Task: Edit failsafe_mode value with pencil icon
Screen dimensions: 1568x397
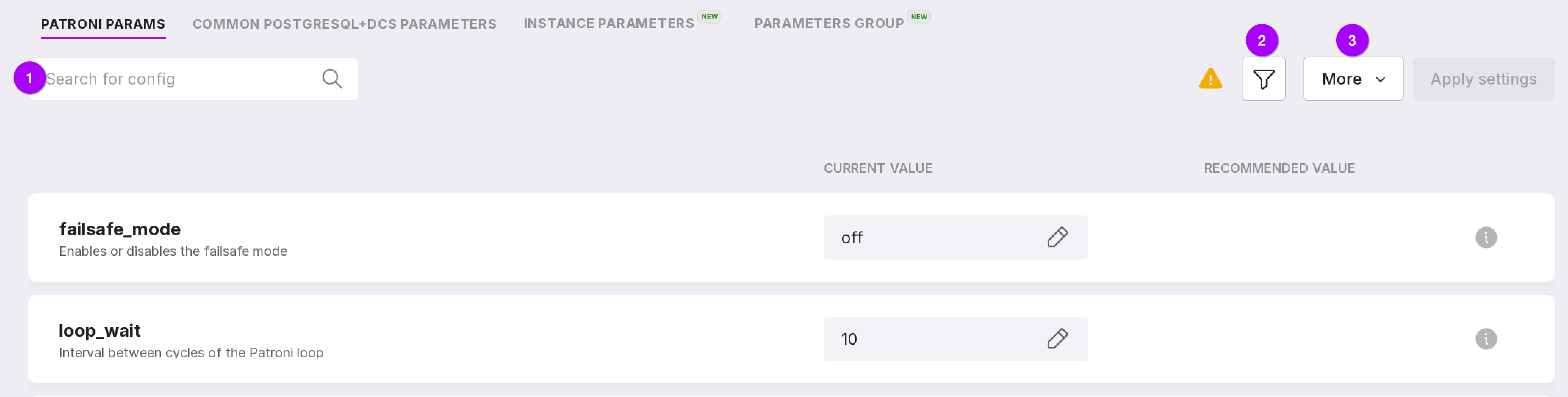Action: pyautogui.click(x=1057, y=237)
